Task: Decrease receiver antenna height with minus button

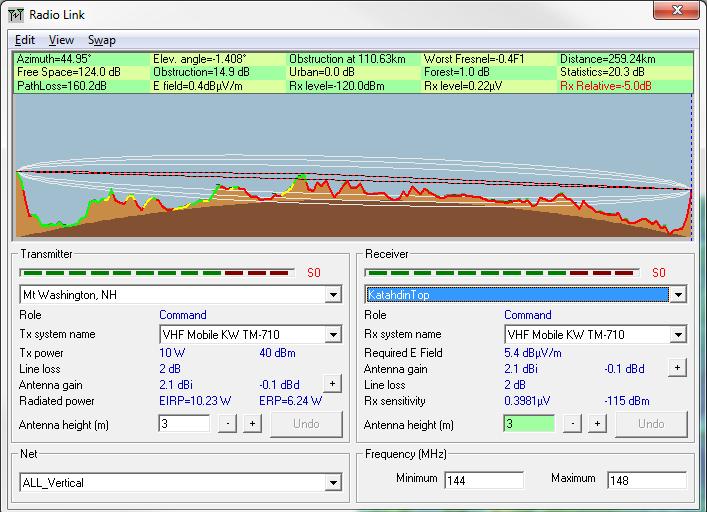Action: pyautogui.click(x=573, y=424)
